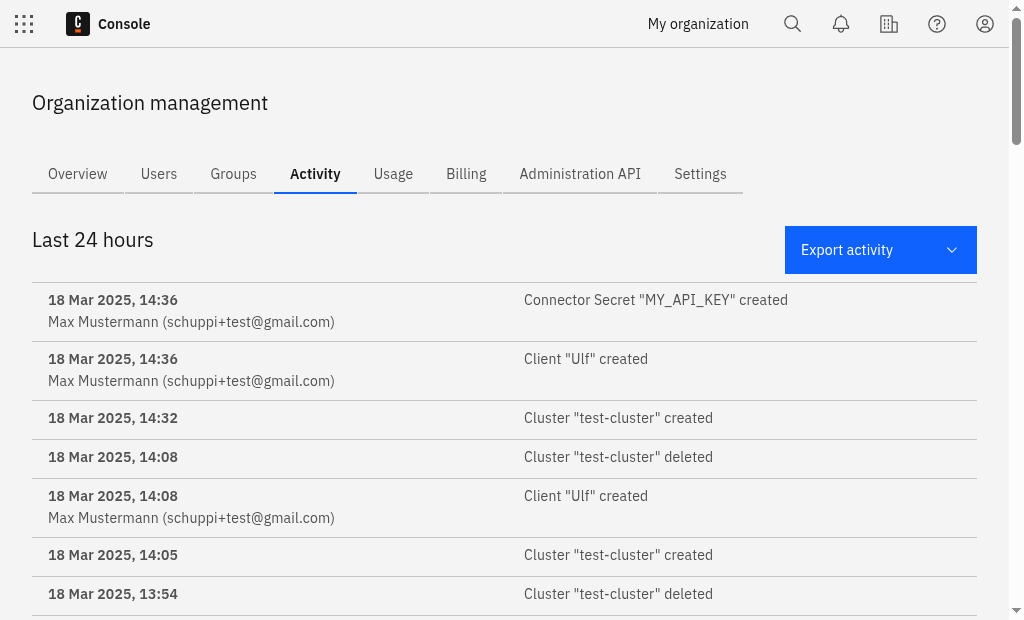Select the Connector Secret "MY_API_KEY" created entry
1024x620 pixels.
point(655,300)
